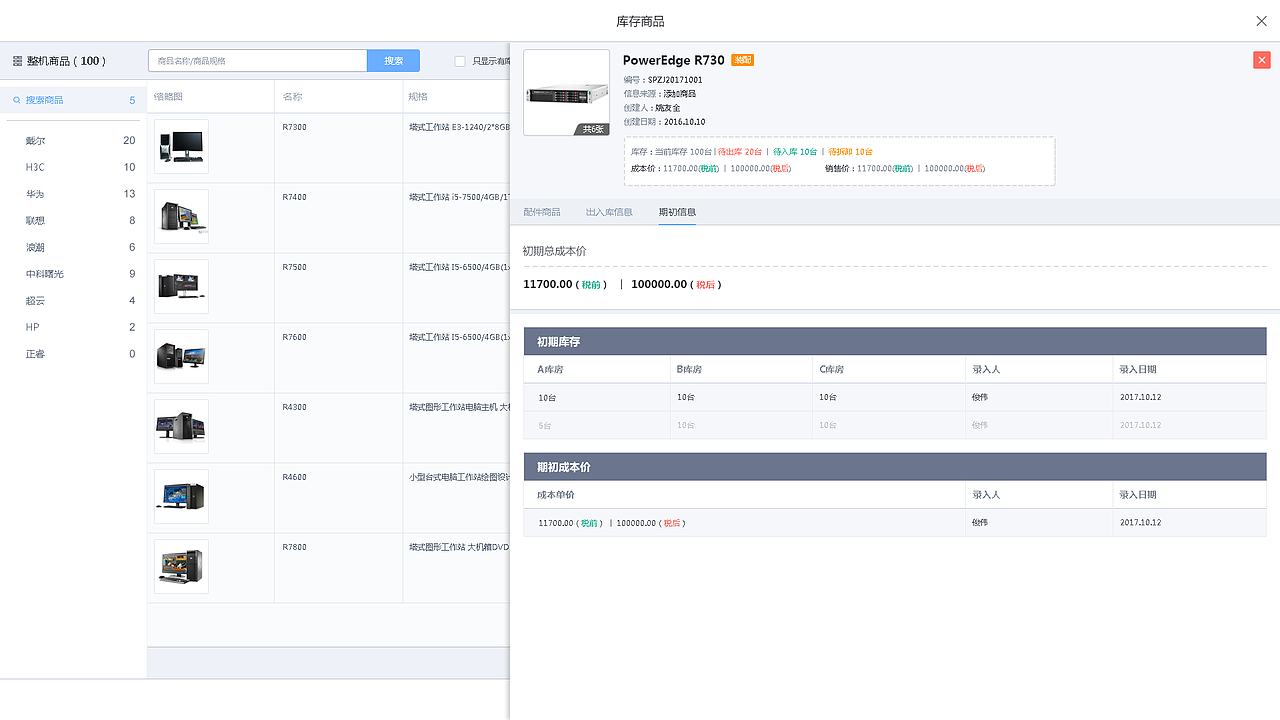Screen dimensions: 1280x720
Task: Click the 初期总成本价 heading
Action: (555, 251)
